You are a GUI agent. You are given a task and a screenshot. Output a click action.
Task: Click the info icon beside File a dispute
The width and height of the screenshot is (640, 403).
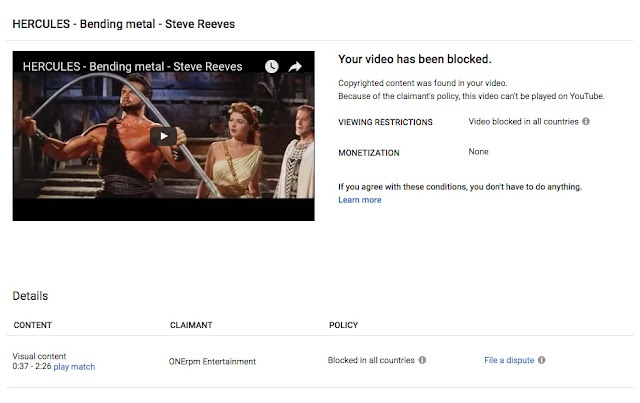pyautogui.click(x=542, y=360)
